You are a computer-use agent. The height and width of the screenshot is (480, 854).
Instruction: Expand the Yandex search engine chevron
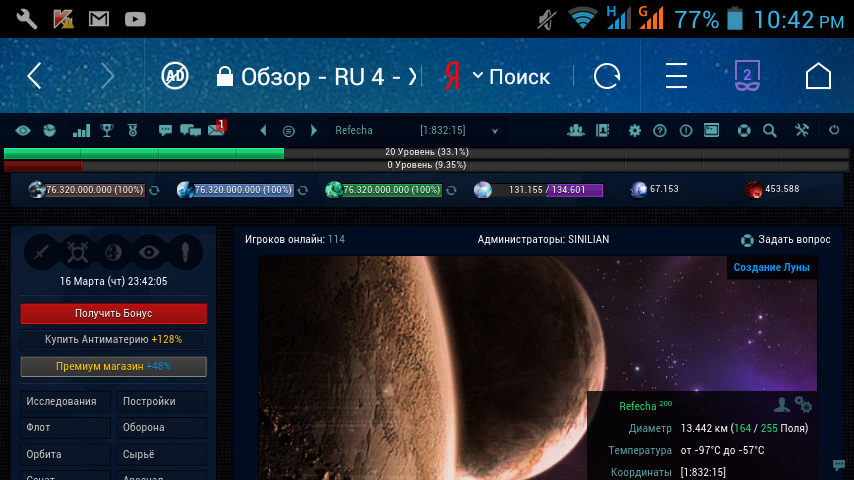click(478, 75)
